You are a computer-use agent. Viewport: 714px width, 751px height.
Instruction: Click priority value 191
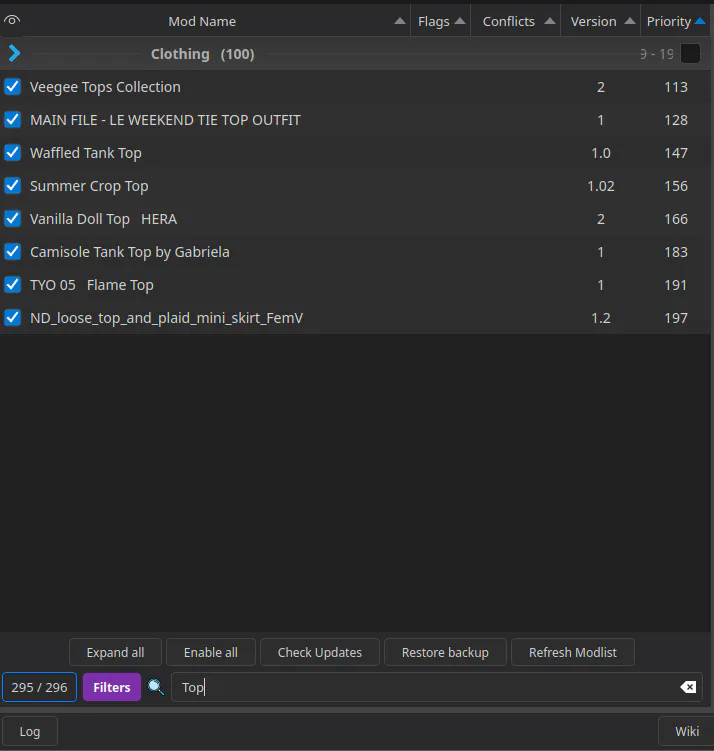pos(676,285)
